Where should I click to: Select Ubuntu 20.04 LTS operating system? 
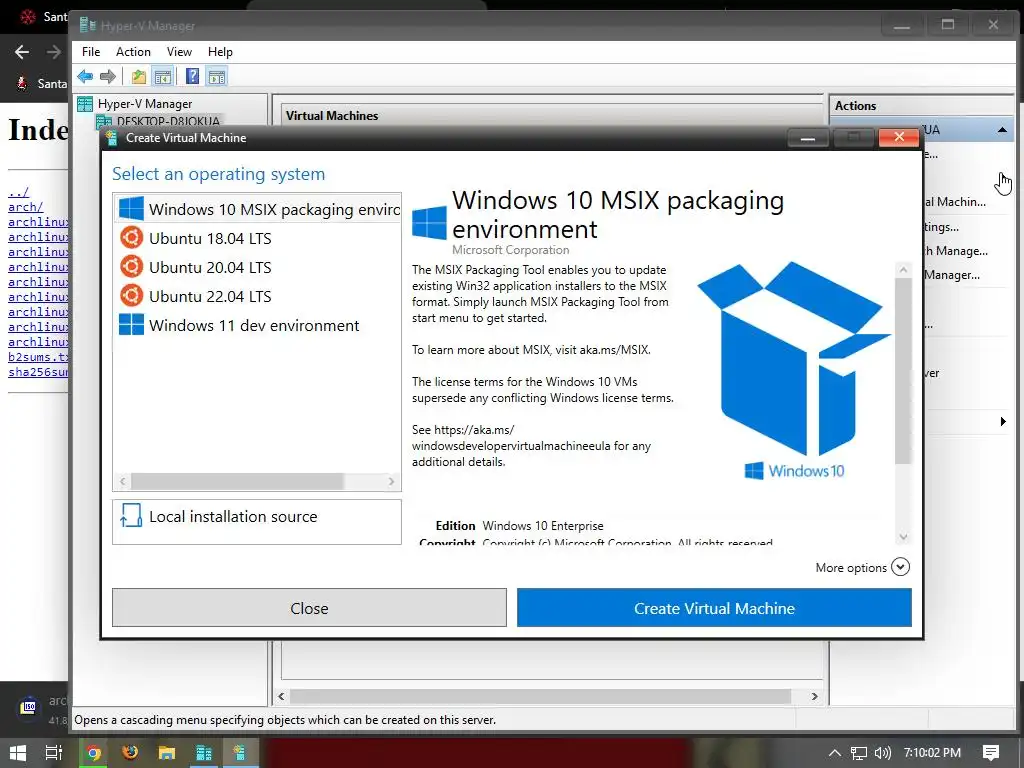tap(257, 267)
